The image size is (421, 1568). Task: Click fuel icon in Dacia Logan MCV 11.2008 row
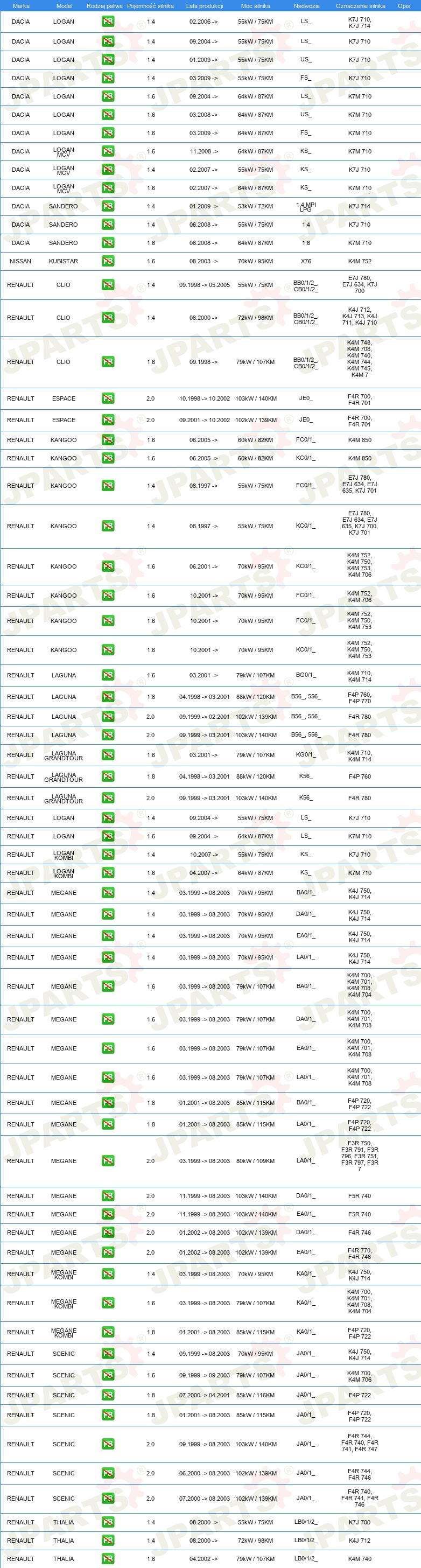108,151
